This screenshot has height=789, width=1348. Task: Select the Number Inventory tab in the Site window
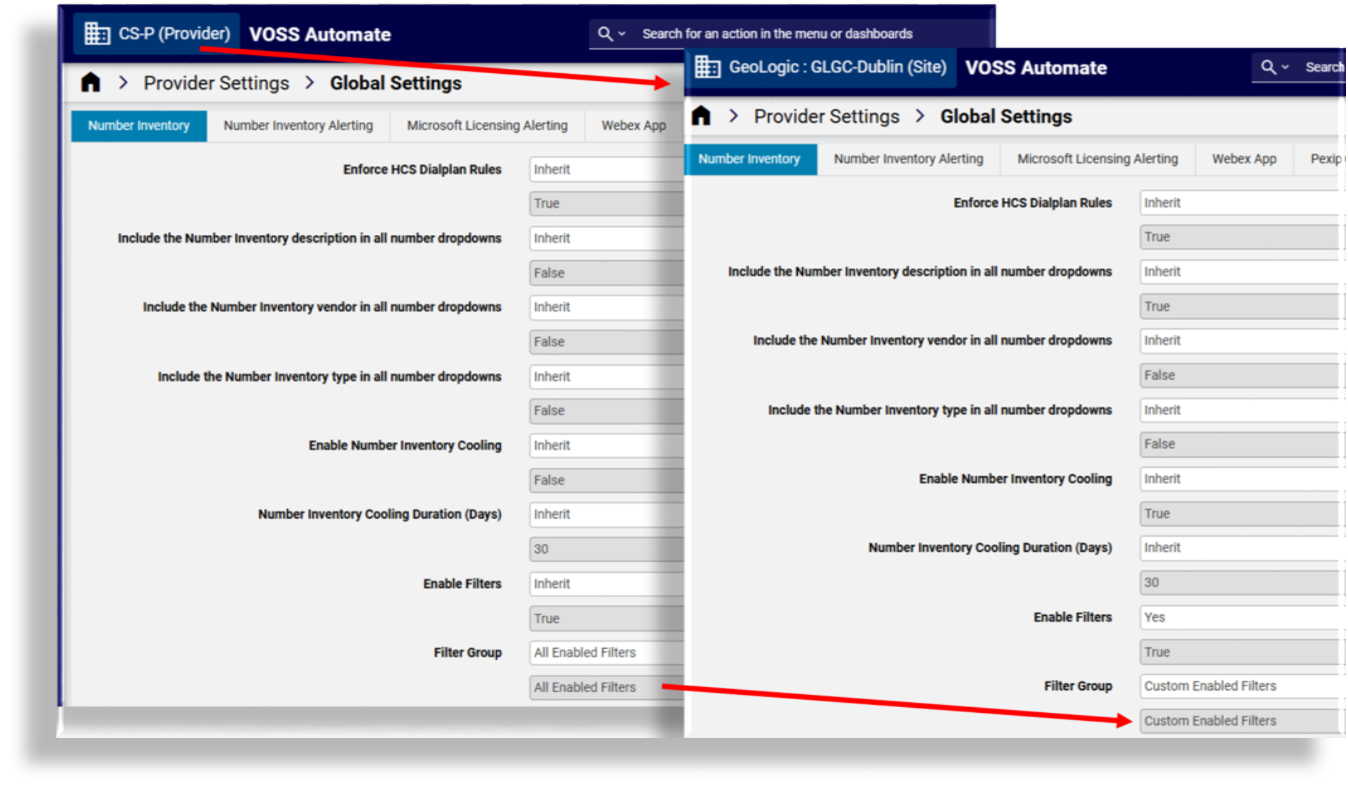pyautogui.click(x=749, y=159)
